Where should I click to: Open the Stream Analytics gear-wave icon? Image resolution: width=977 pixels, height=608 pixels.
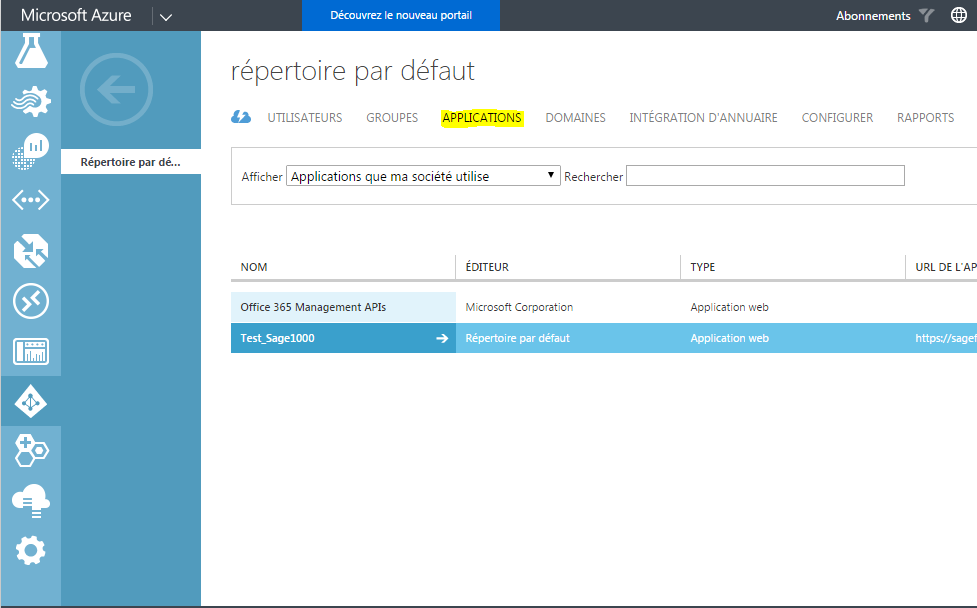tap(31, 101)
